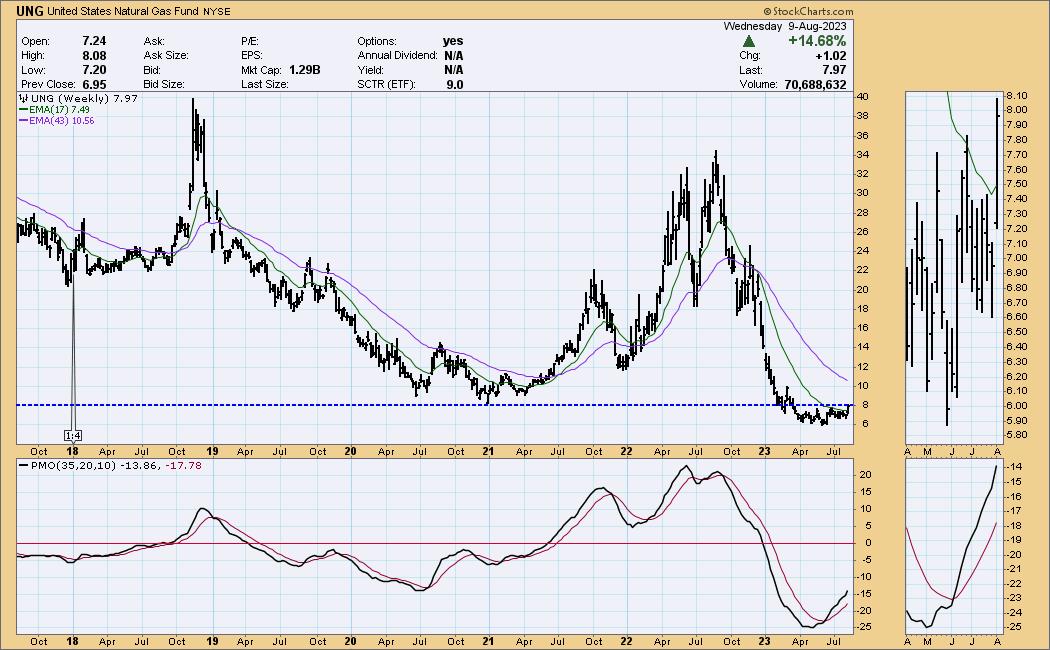The width and height of the screenshot is (1050, 650).
Task: Open the StockCharts.com copyright link
Action: (x=808, y=11)
